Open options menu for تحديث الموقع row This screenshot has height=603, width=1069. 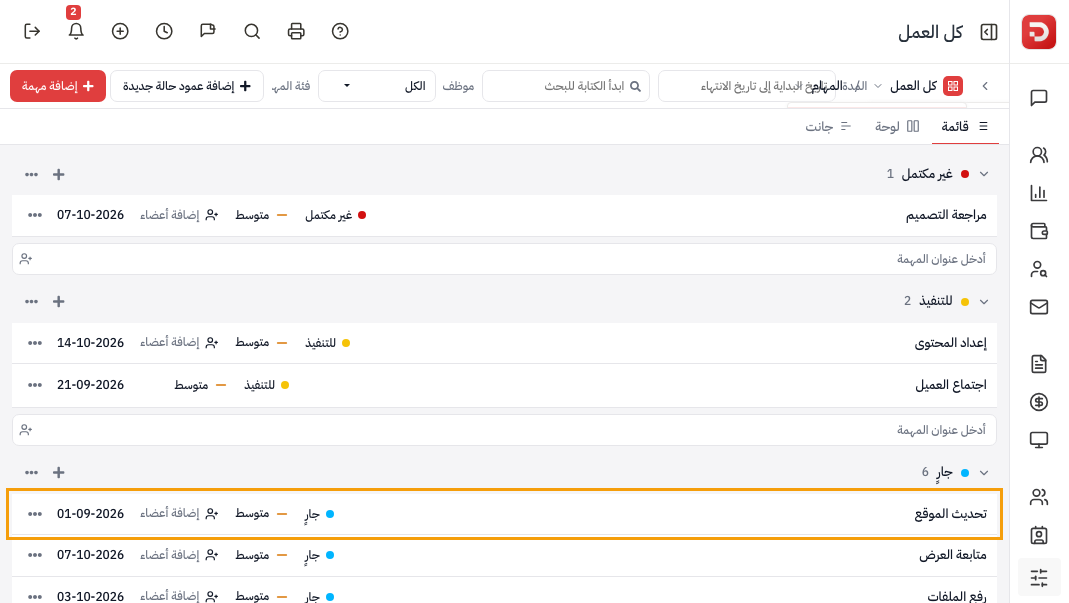[35, 514]
